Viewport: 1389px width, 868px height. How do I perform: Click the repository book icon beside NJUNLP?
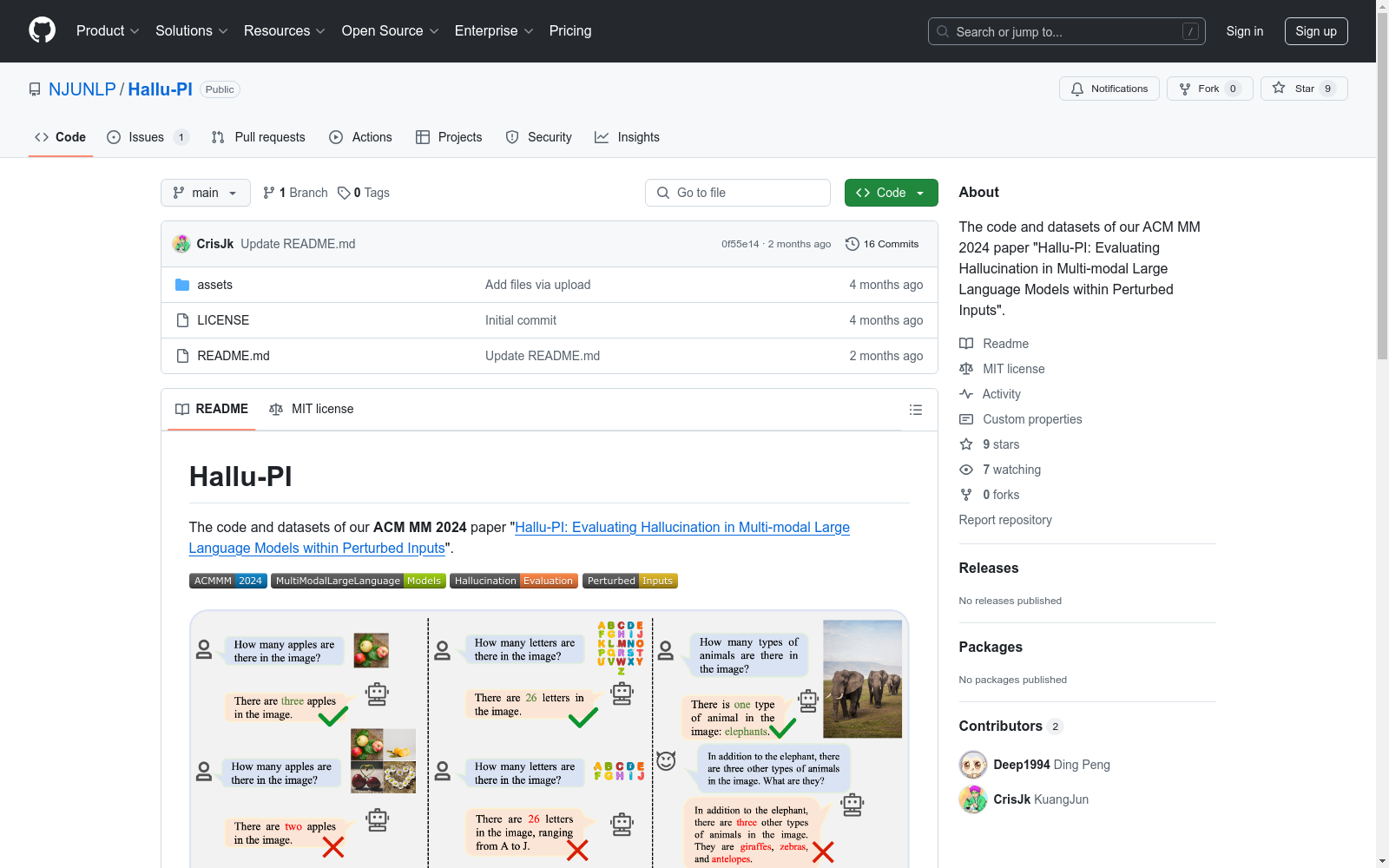tap(35, 89)
